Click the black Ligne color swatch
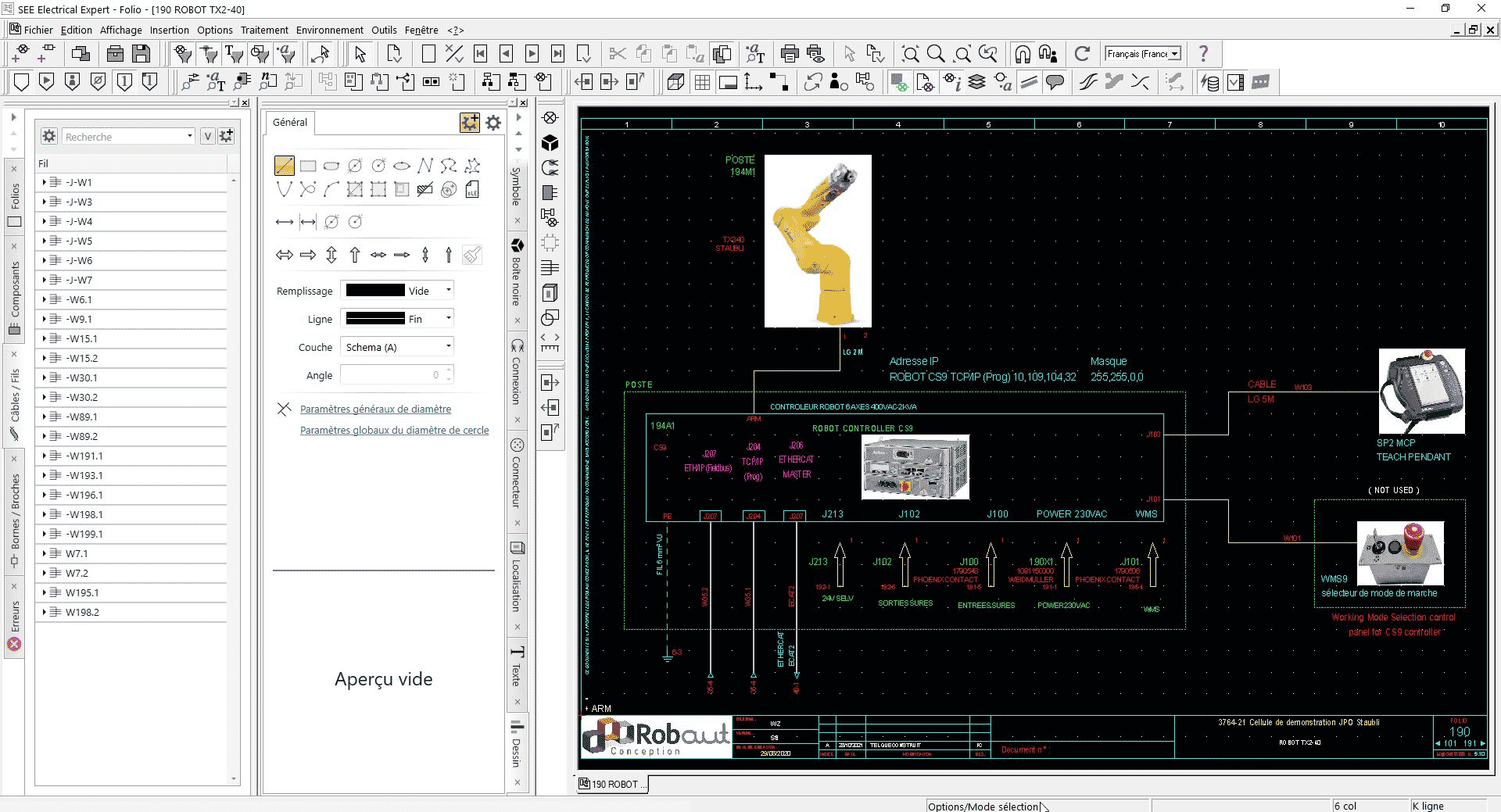This screenshot has height=812, width=1501. click(375, 318)
